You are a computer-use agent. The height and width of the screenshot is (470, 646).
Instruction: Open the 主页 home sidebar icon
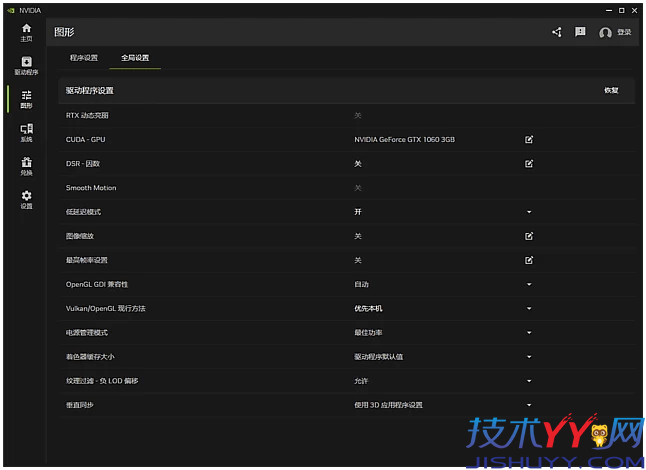point(26,33)
